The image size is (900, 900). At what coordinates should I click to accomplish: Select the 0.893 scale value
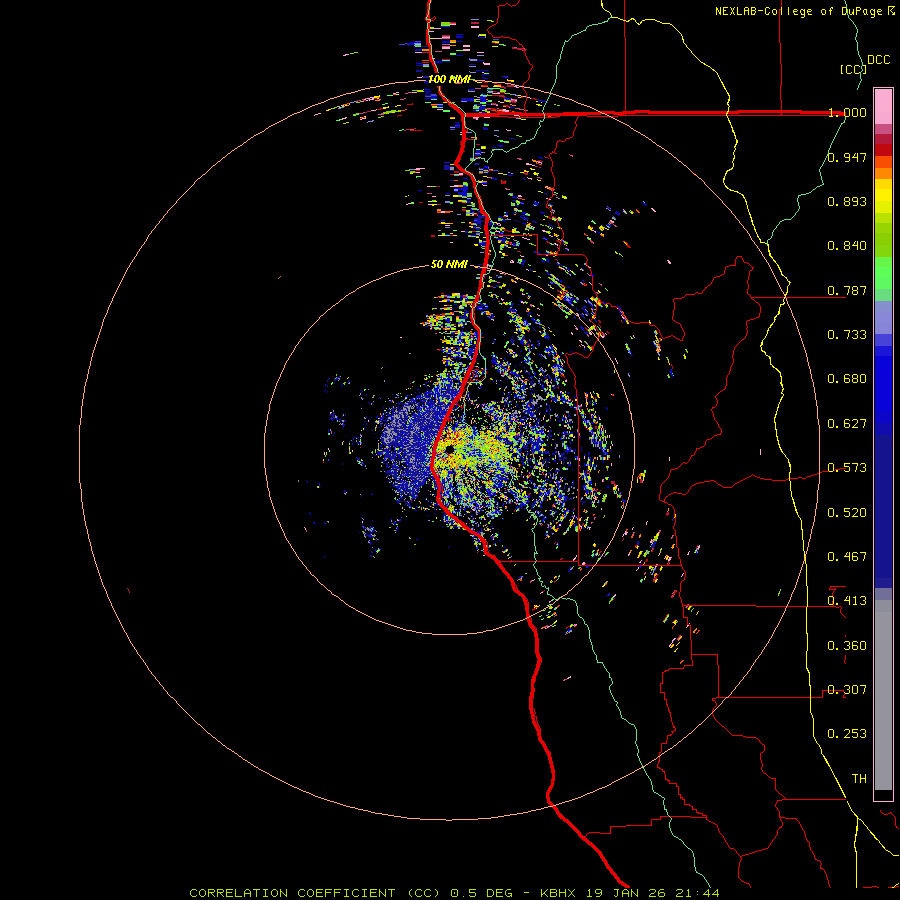click(847, 201)
